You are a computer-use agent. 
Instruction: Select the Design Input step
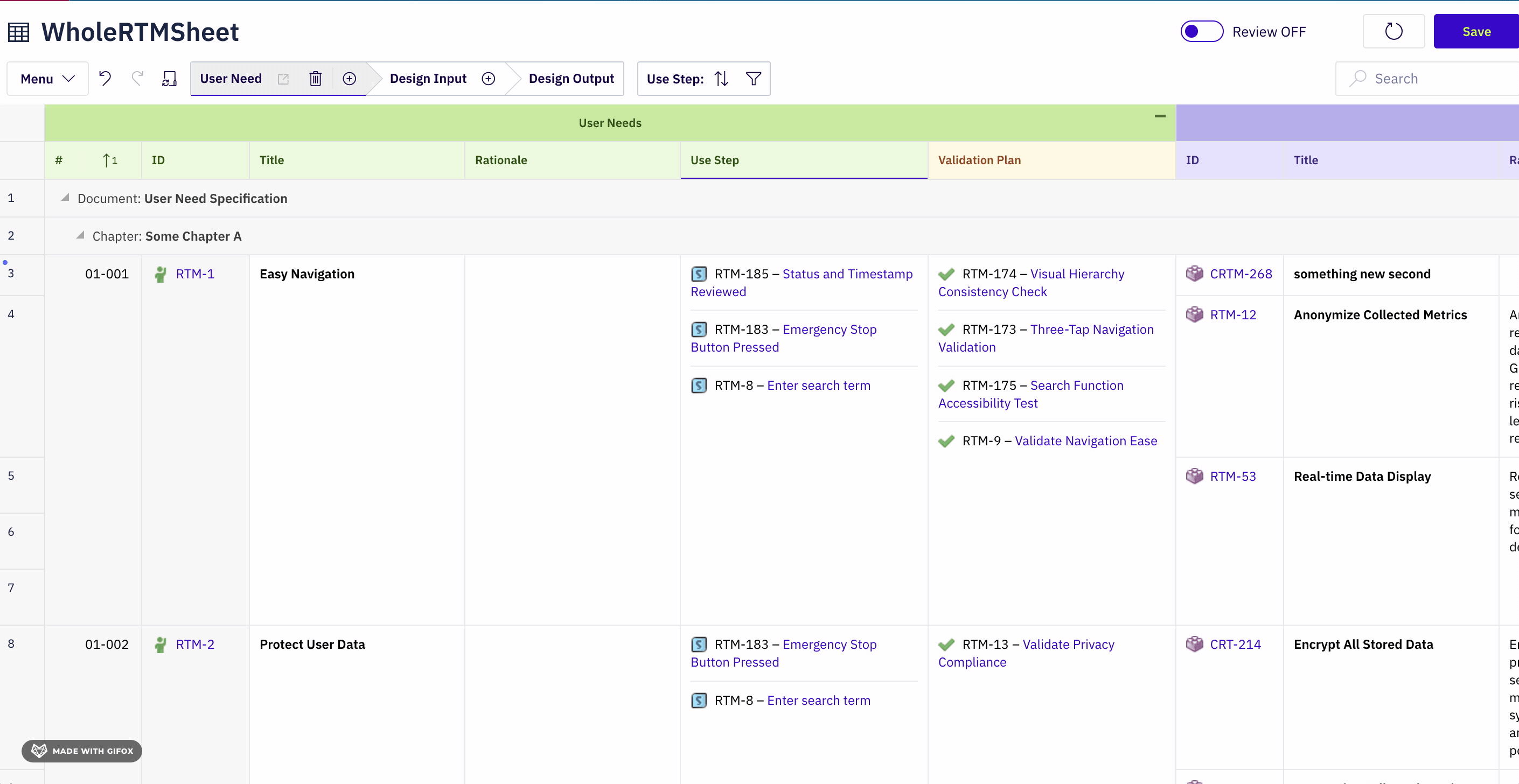tap(428, 79)
